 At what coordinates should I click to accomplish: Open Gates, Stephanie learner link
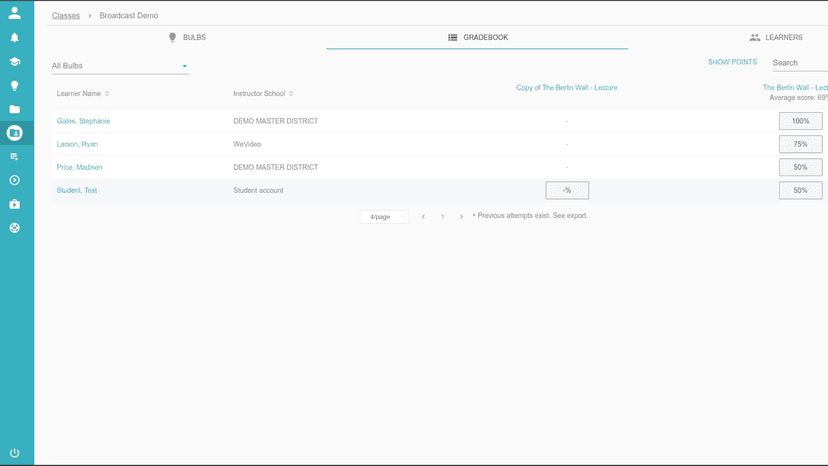83,121
